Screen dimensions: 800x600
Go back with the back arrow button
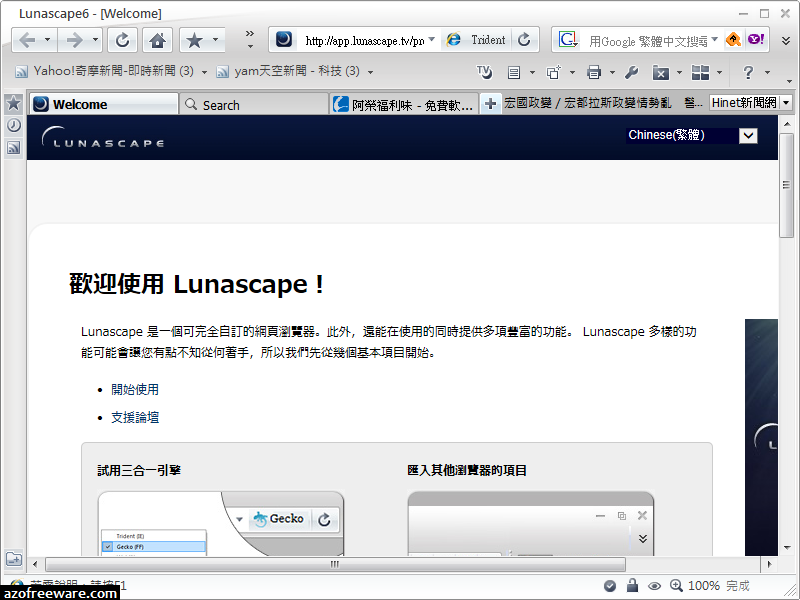click(x=28, y=40)
